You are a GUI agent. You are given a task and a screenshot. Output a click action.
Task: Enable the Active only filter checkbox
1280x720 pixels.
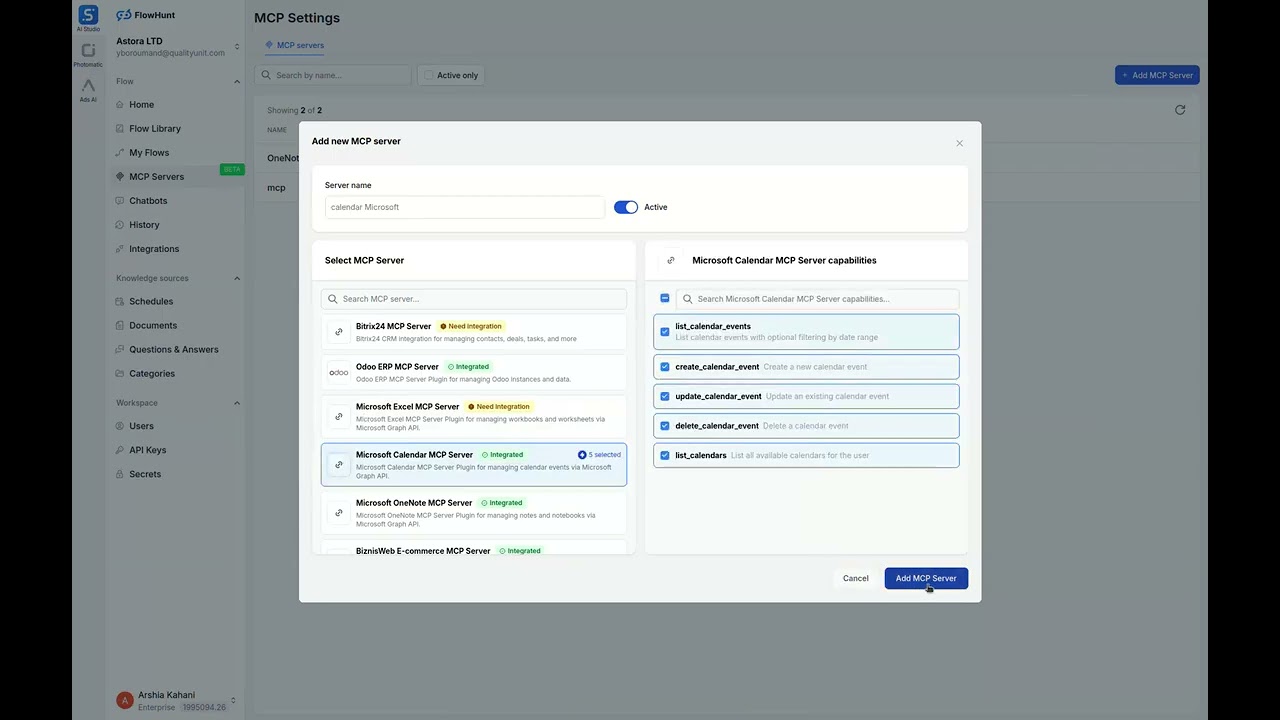[x=429, y=75]
